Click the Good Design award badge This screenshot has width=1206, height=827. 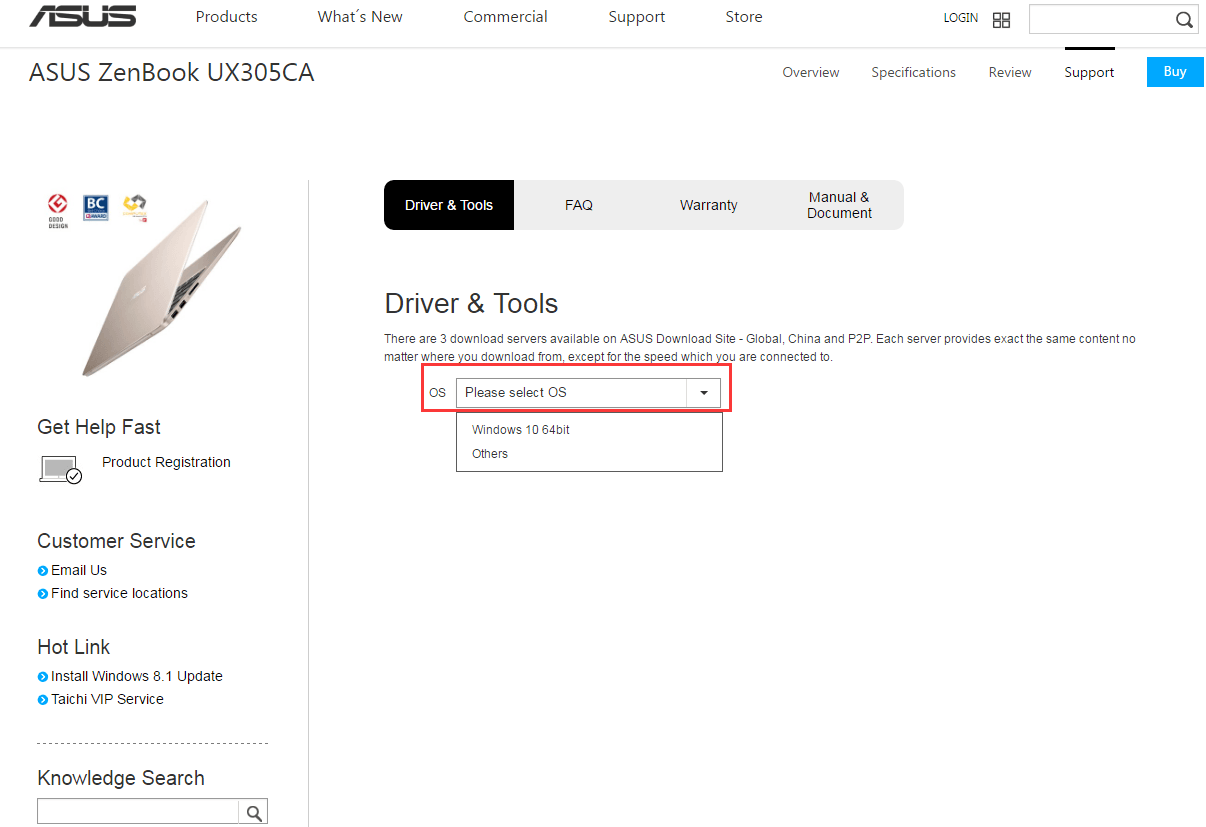[x=58, y=211]
